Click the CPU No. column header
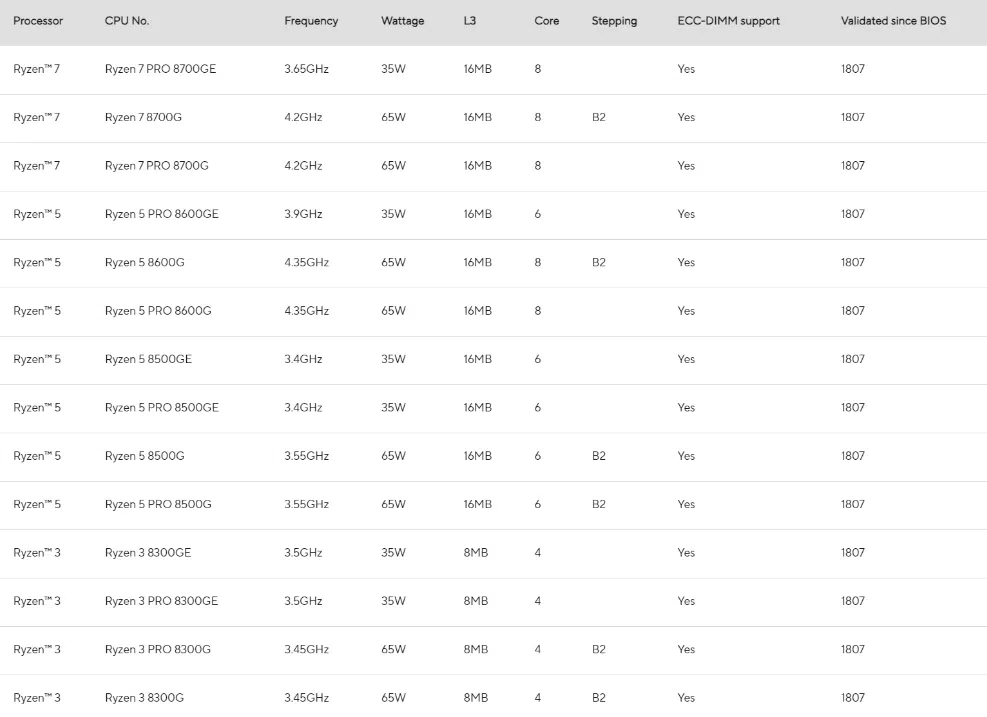The height and width of the screenshot is (717, 987). click(127, 21)
